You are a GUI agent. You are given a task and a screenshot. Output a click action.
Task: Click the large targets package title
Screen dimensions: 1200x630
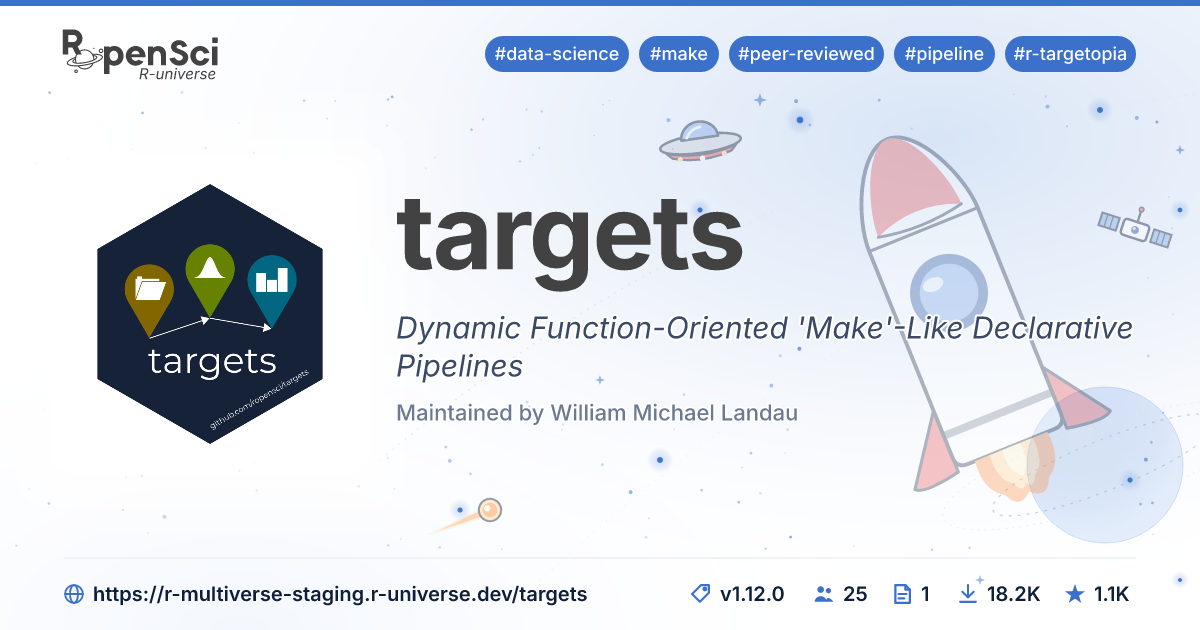pyautogui.click(x=569, y=234)
